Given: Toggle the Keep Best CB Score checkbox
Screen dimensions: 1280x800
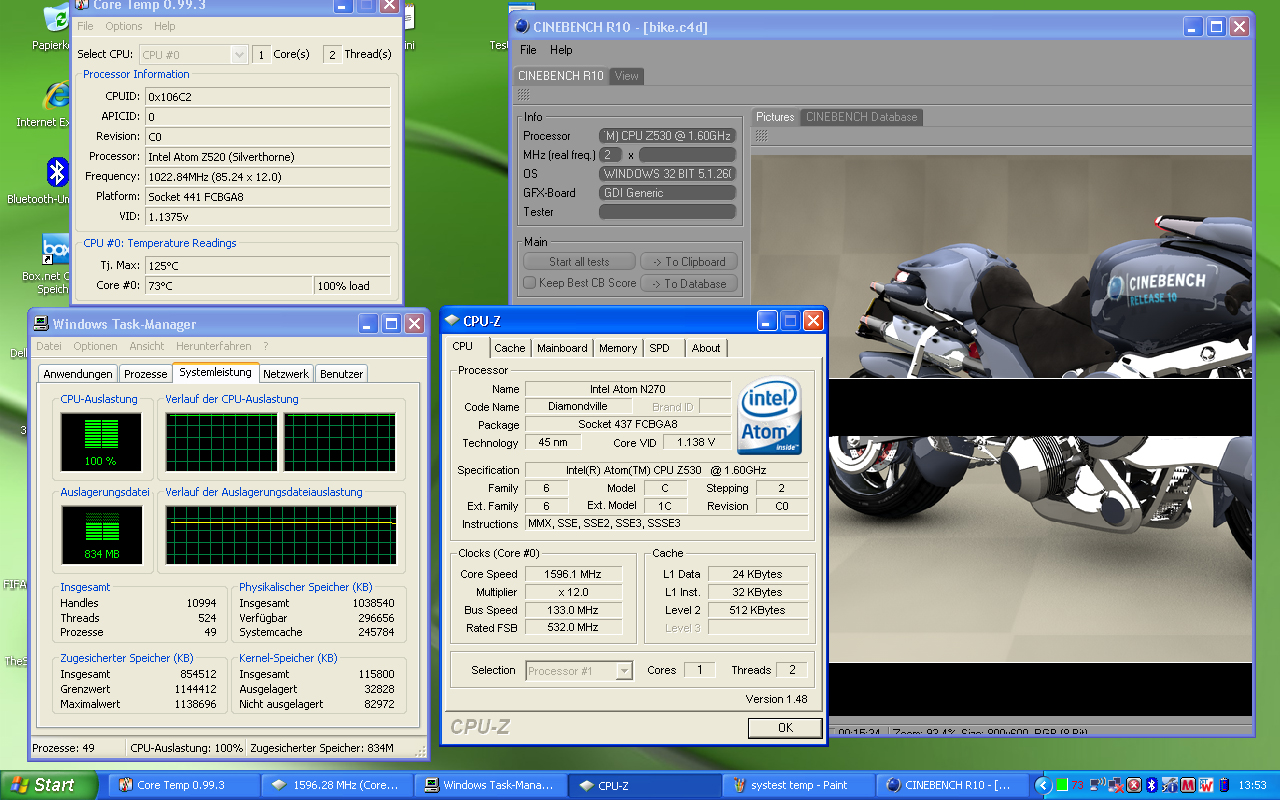Looking at the screenshot, I should [x=529, y=283].
